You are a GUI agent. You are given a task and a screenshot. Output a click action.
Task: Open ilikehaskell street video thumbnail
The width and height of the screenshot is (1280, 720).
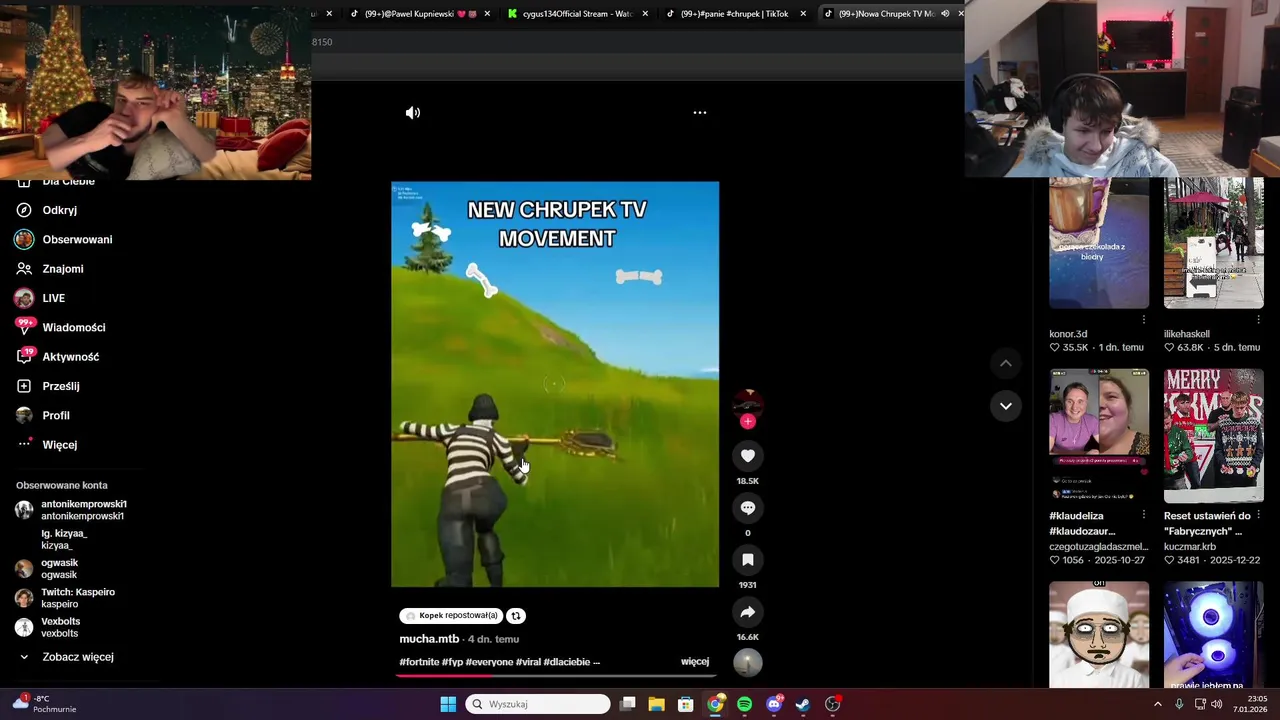1214,243
